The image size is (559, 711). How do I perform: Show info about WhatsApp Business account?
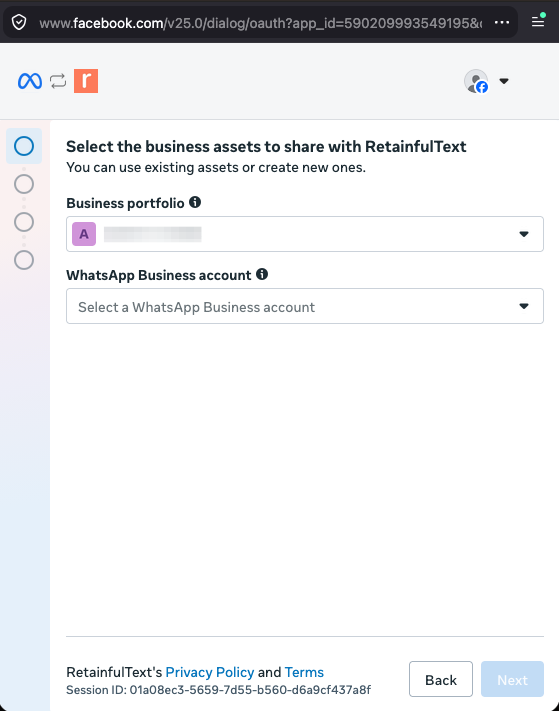click(x=262, y=274)
